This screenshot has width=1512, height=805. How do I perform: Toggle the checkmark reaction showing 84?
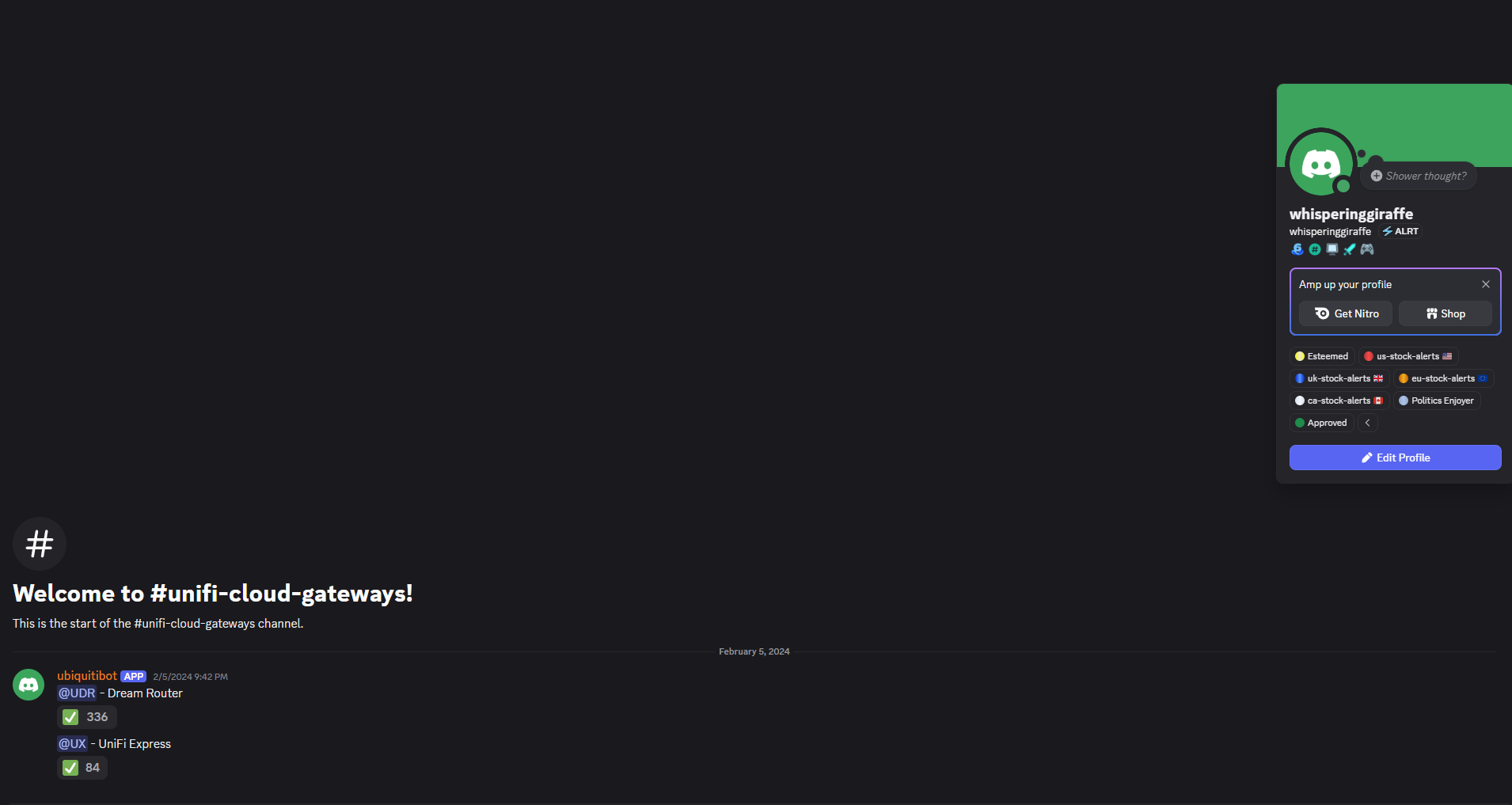click(82, 768)
